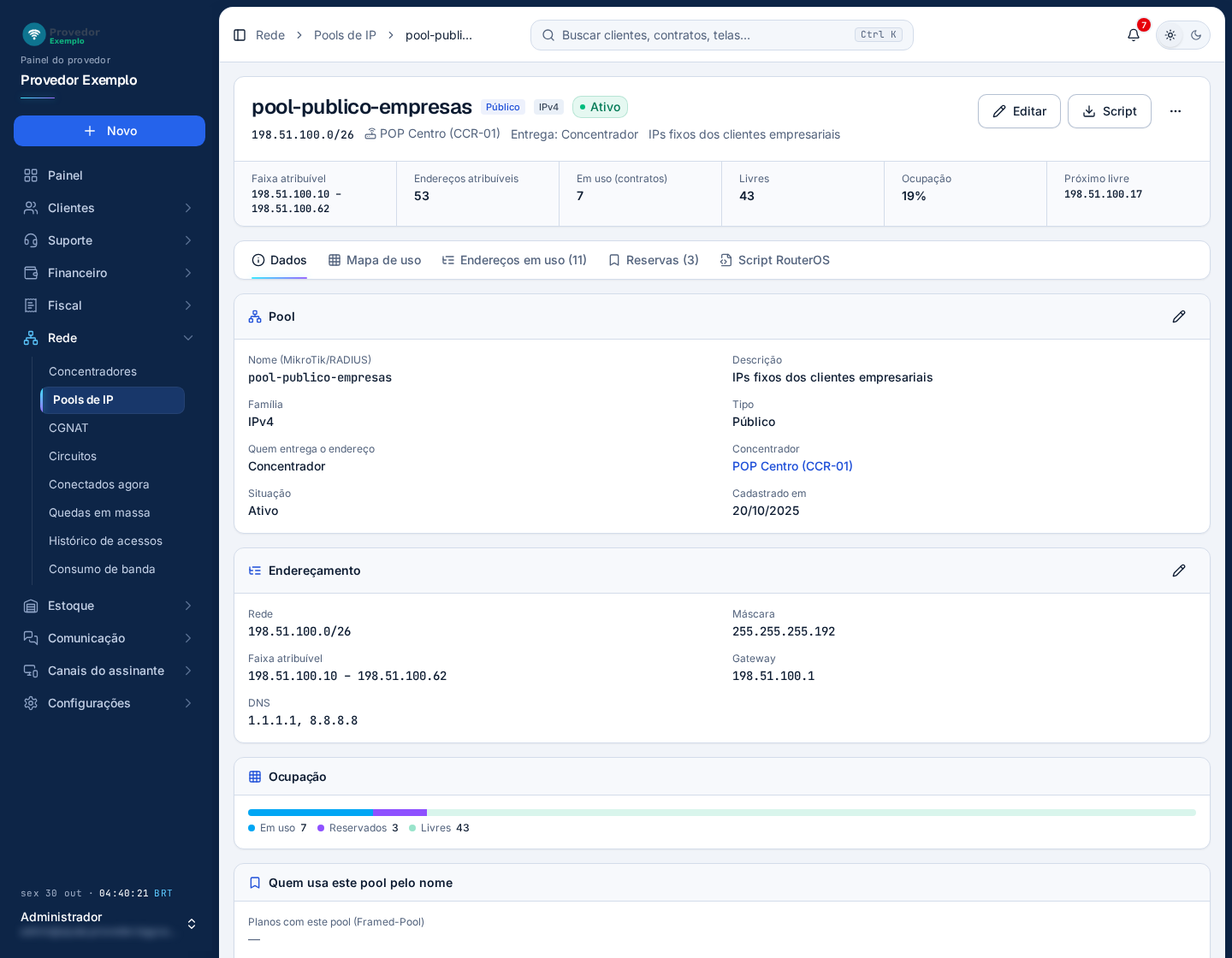Viewport: 1232px width, 958px height.
Task: Switch to dark theme moon icon
Action: pos(1196,35)
